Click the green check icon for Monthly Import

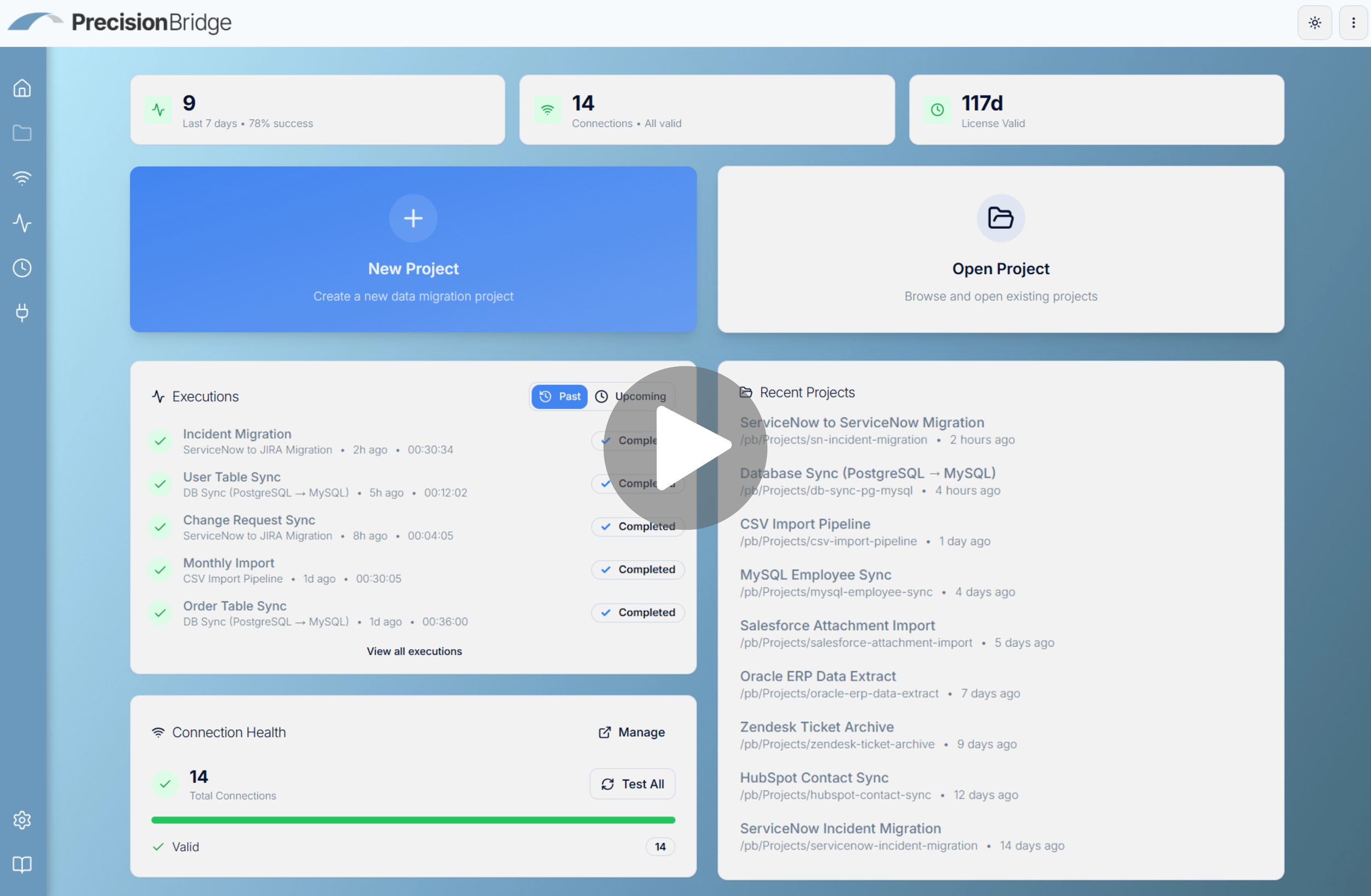point(160,571)
